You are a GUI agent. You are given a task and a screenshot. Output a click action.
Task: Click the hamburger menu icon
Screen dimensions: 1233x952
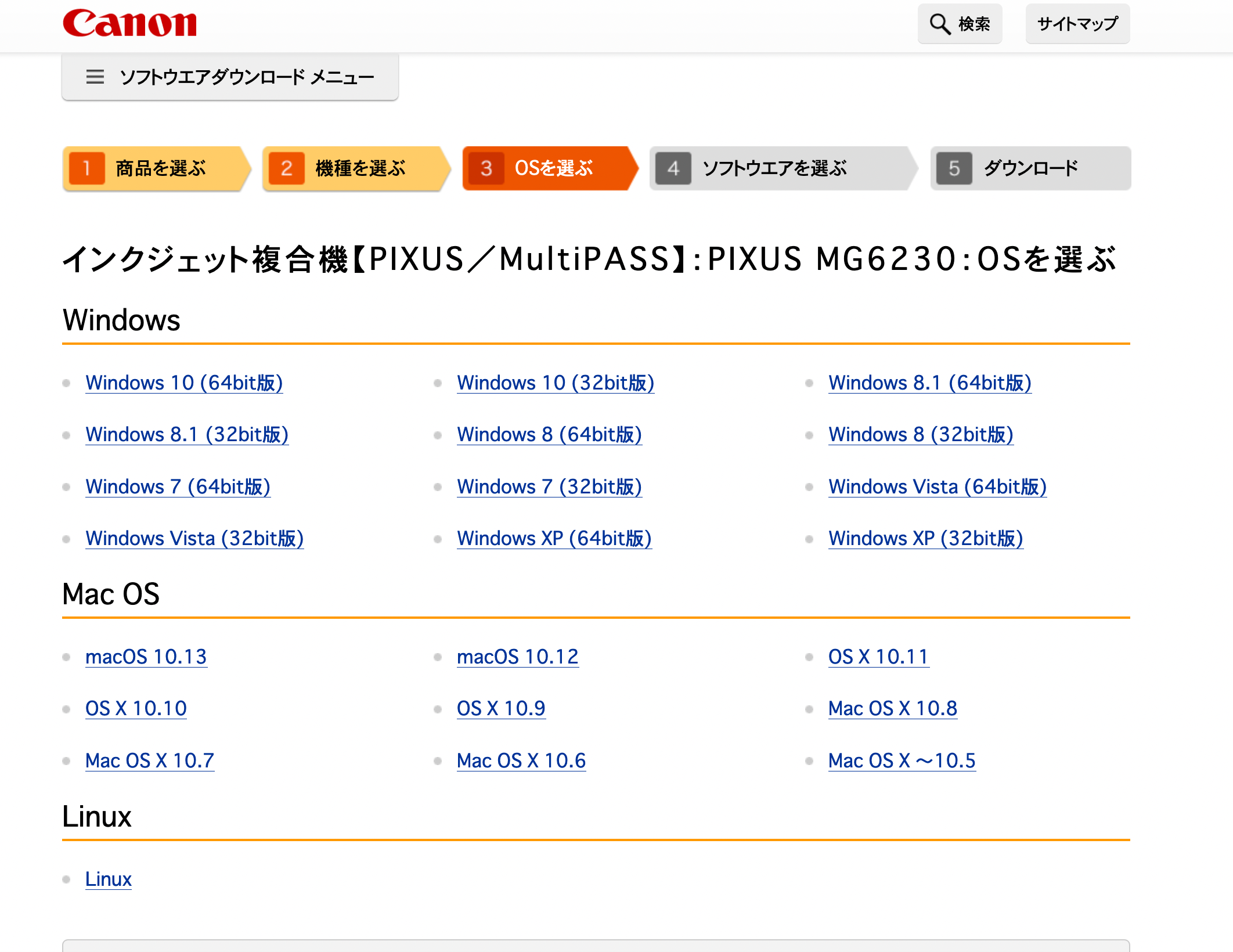pos(95,77)
